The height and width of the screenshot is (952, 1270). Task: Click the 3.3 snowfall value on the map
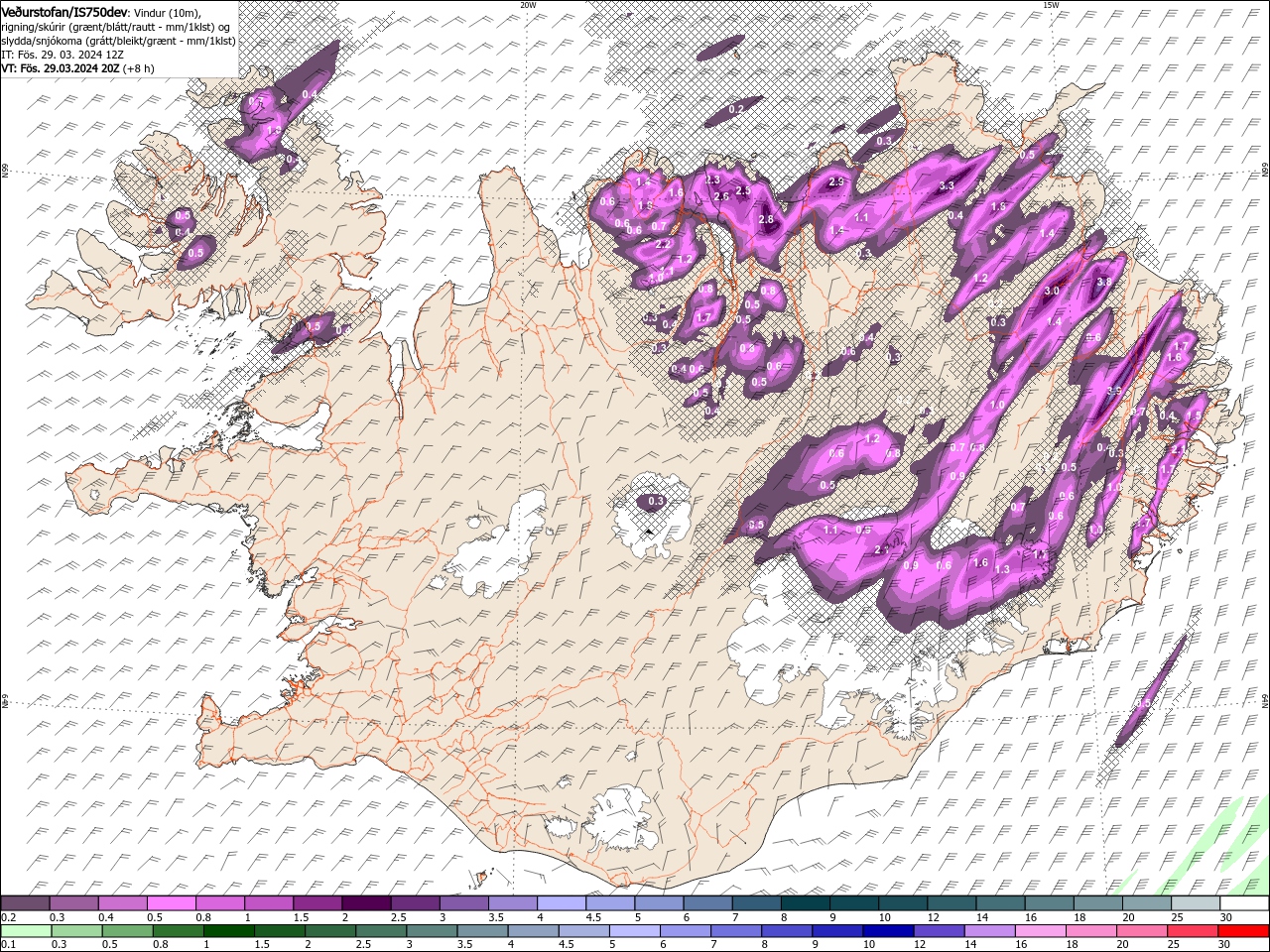[x=947, y=185]
